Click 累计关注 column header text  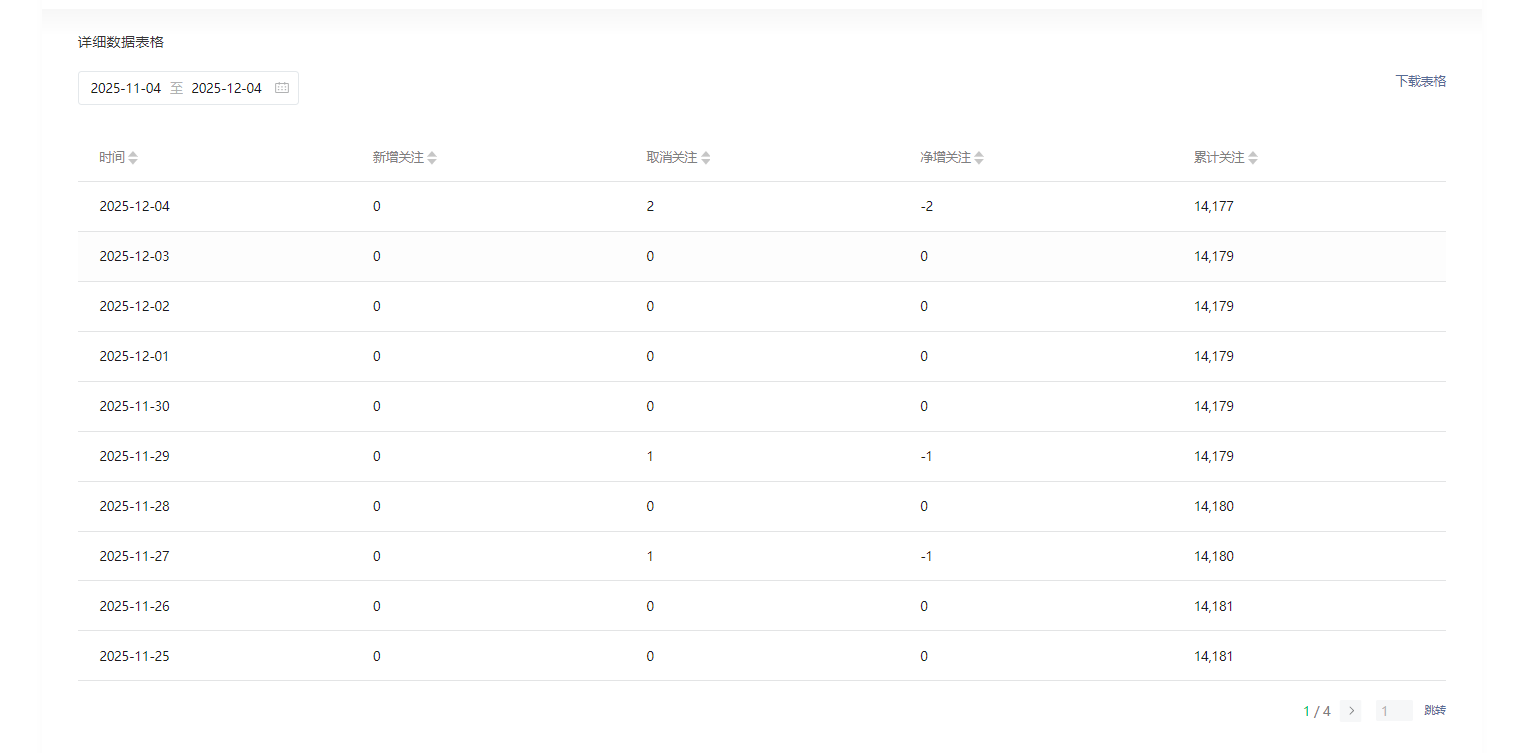click(x=1219, y=158)
